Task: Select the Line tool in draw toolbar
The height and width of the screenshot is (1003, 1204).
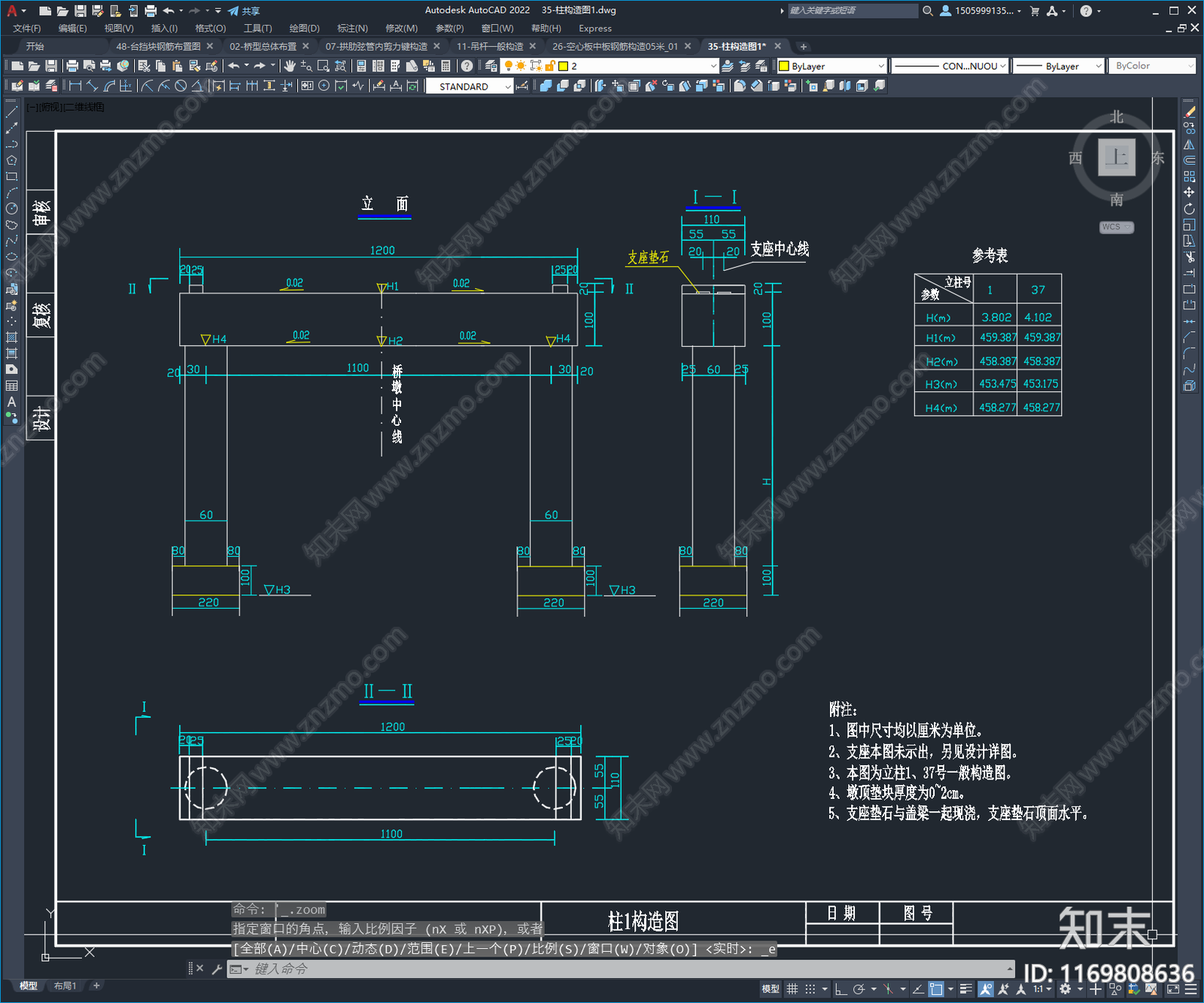Action: point(11,112)
